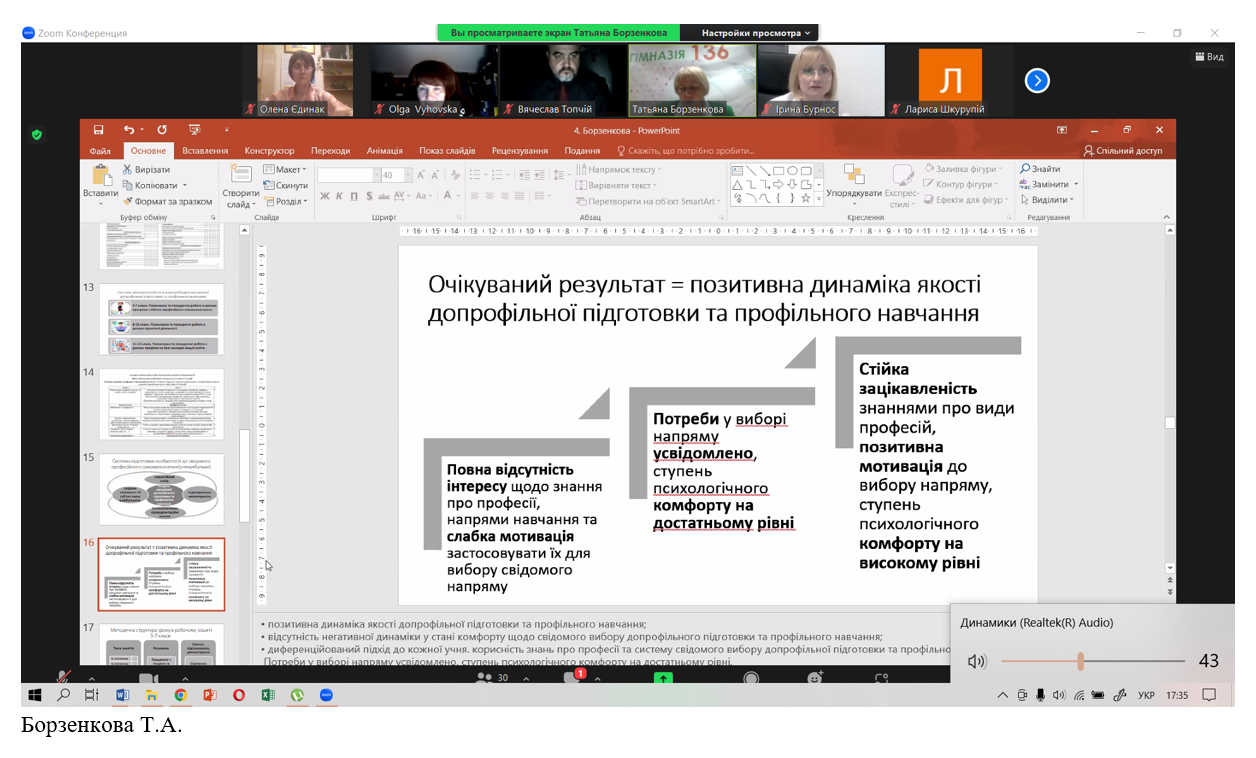The height and width of the screenshot is (758, 1256).
Task: Open Opera browser from the taskbar
Action: 239,694
